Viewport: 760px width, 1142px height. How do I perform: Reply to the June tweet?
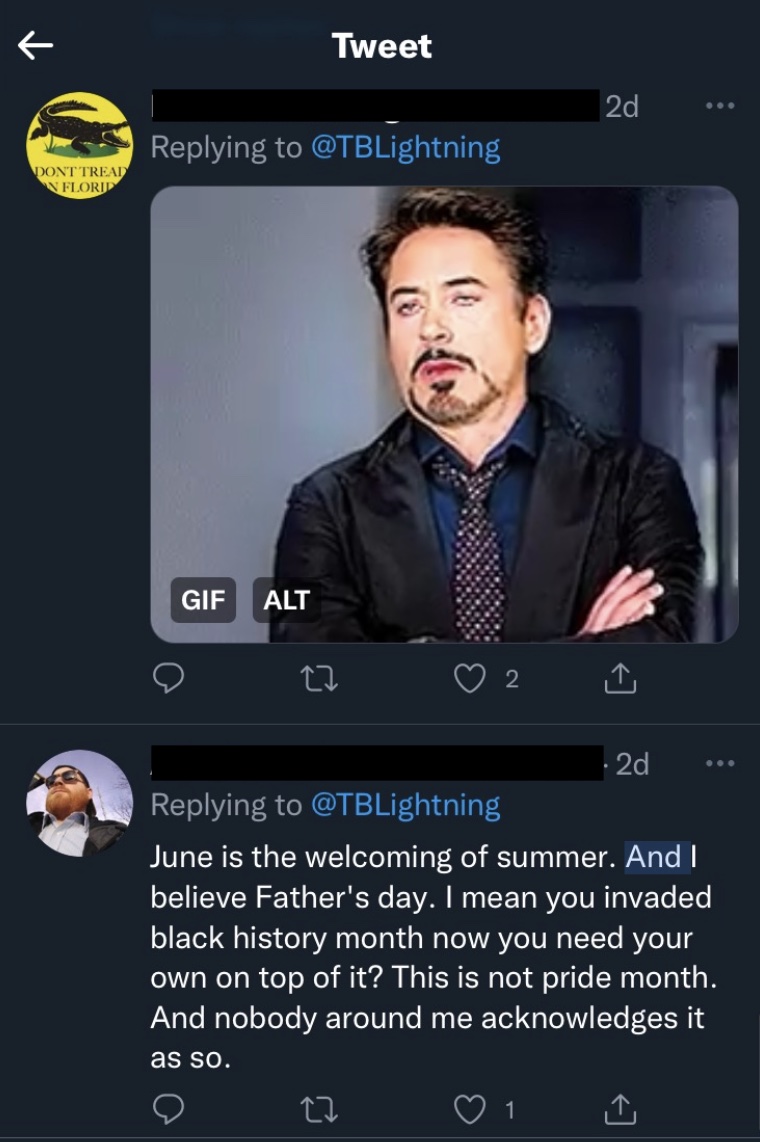click(166, 1109)
